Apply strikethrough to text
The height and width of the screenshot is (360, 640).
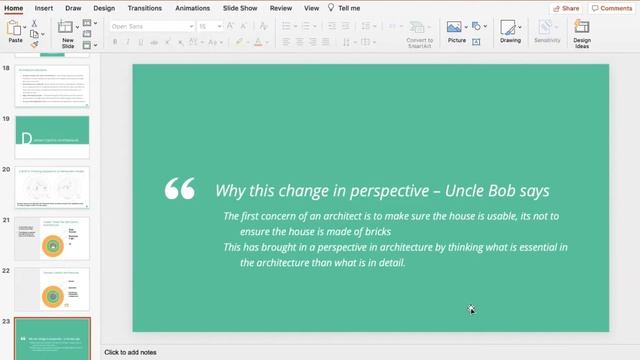pyautogui.click(x=154, y=42)
